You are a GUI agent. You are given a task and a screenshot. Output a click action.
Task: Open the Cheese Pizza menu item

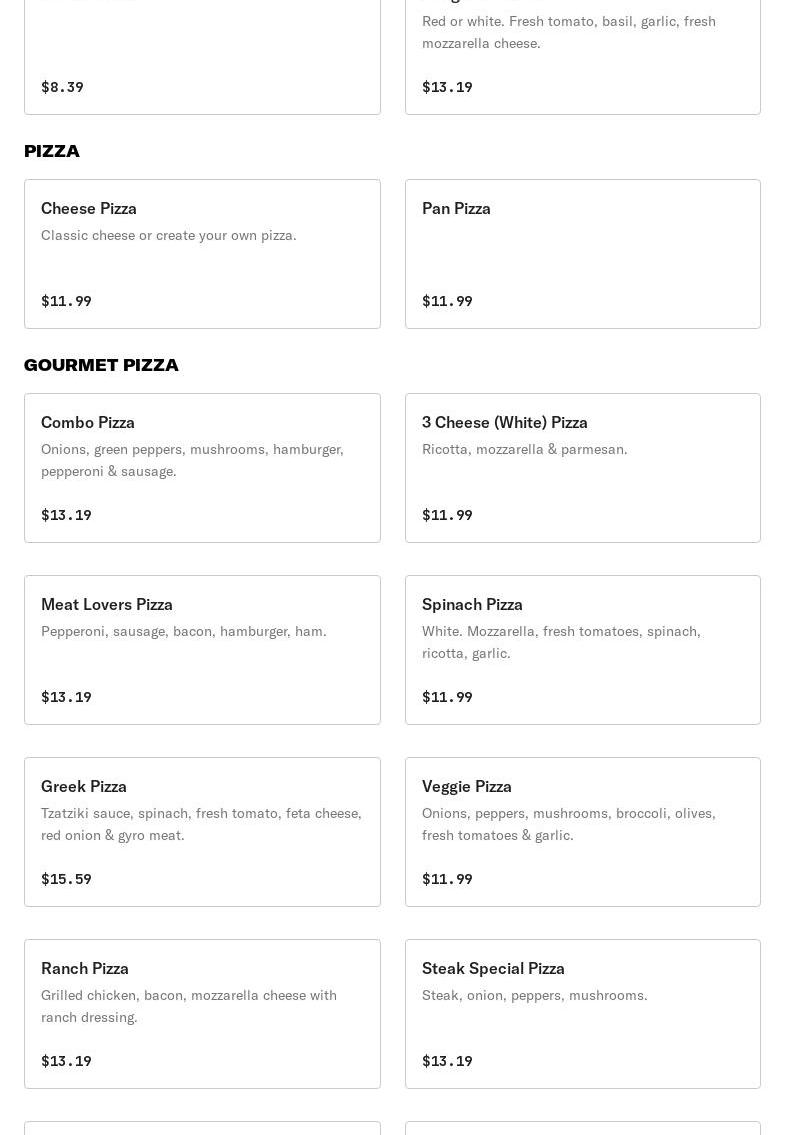pos(202,254)
